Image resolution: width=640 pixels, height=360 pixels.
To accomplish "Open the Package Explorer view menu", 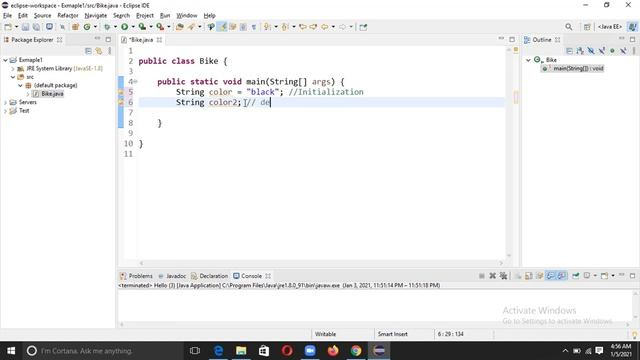I will 109,51.
